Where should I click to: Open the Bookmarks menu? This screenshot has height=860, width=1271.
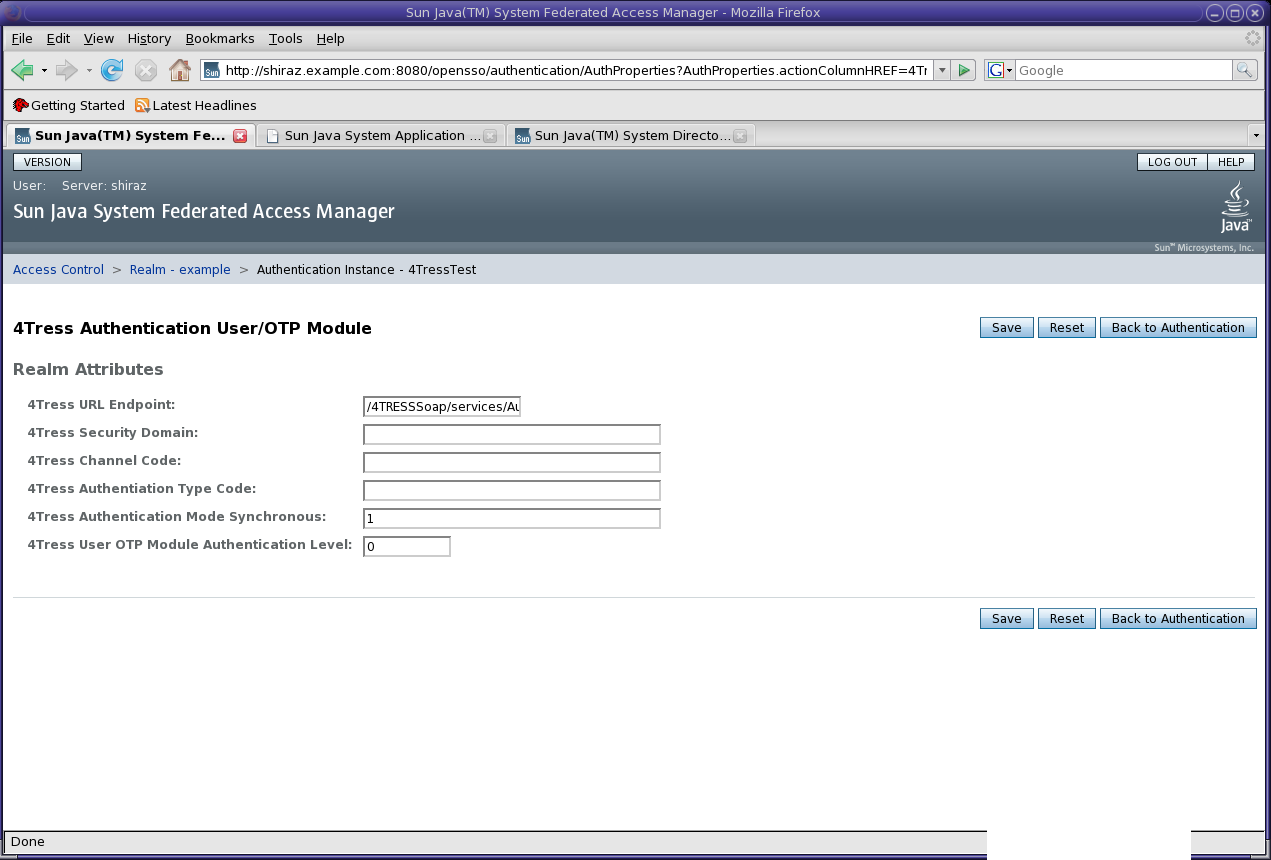tap(220, 38)
